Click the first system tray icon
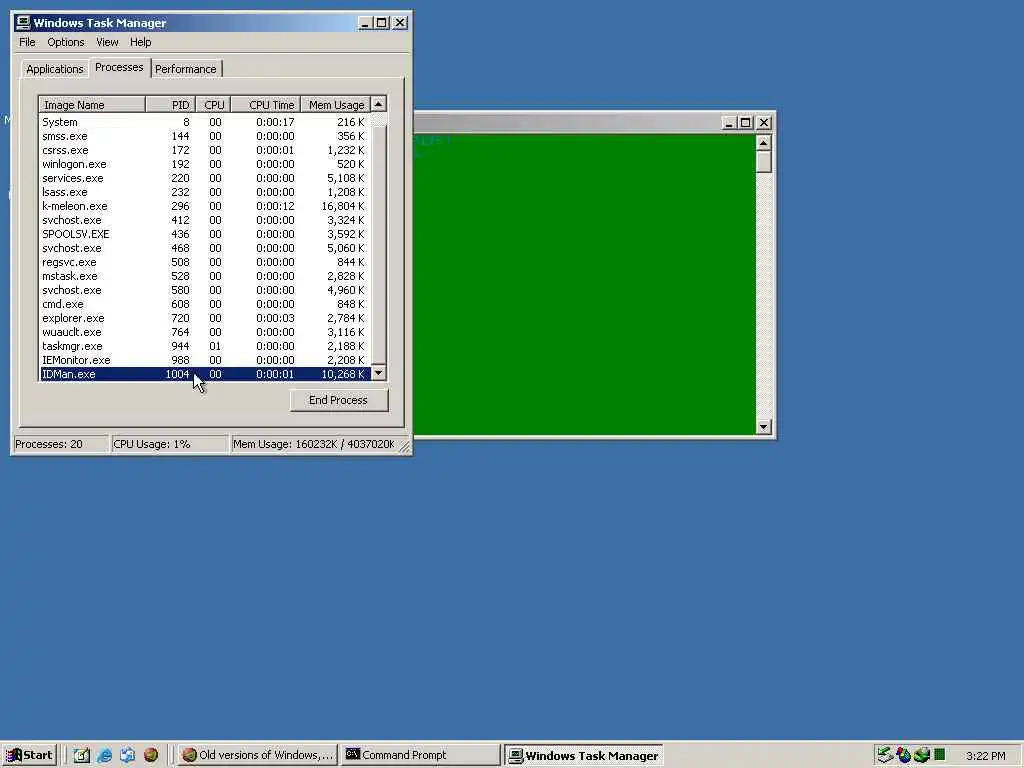 pyautogui.click(x=885, y=756)
